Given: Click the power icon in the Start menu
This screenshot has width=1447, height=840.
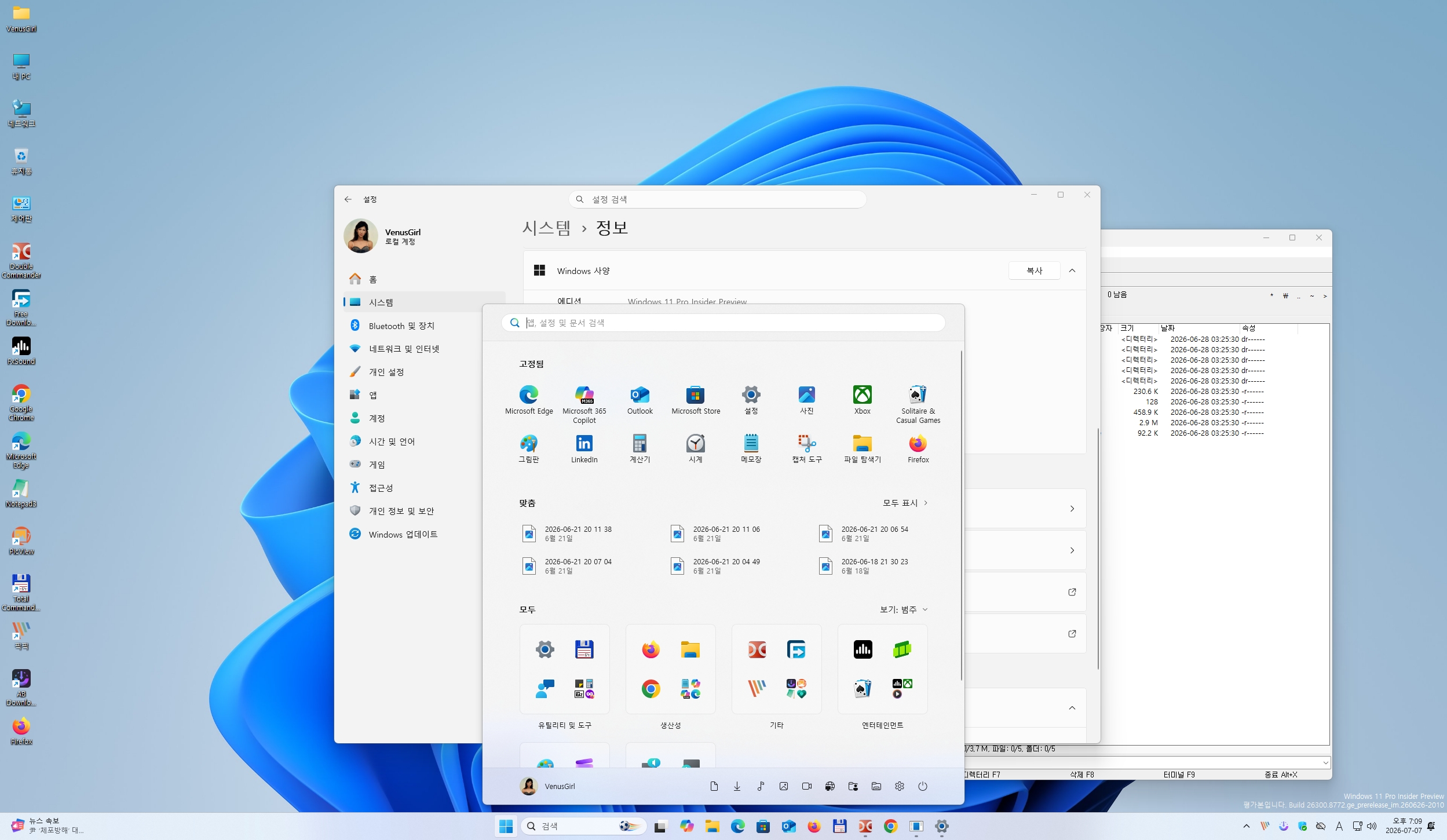Looking at the screenshot, I should pyautogui.click(x=923, y=786).
